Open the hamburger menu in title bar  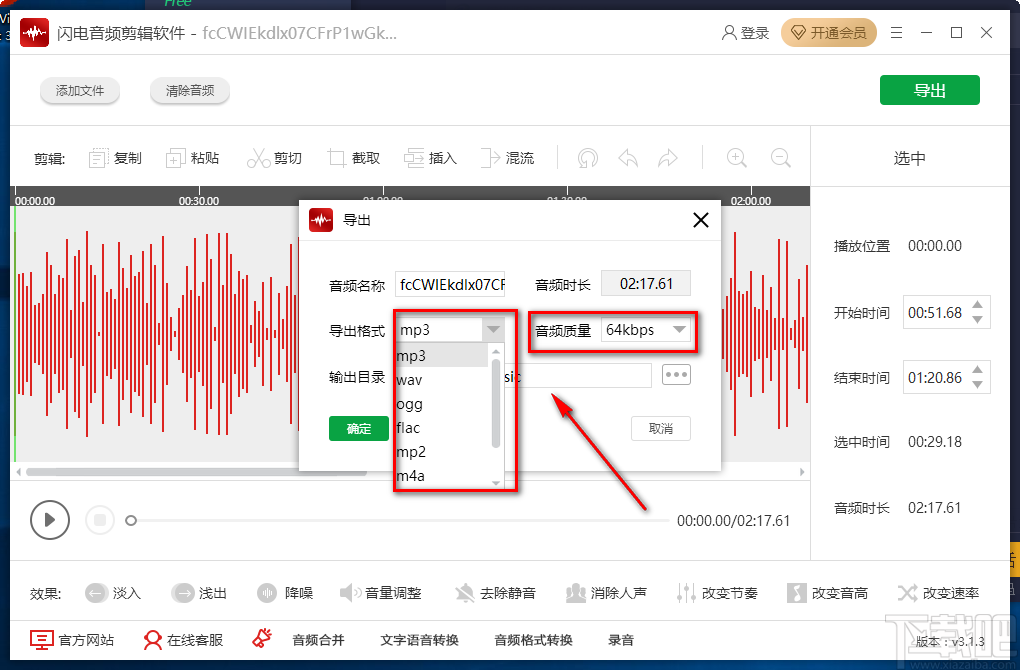pos(896,33)
